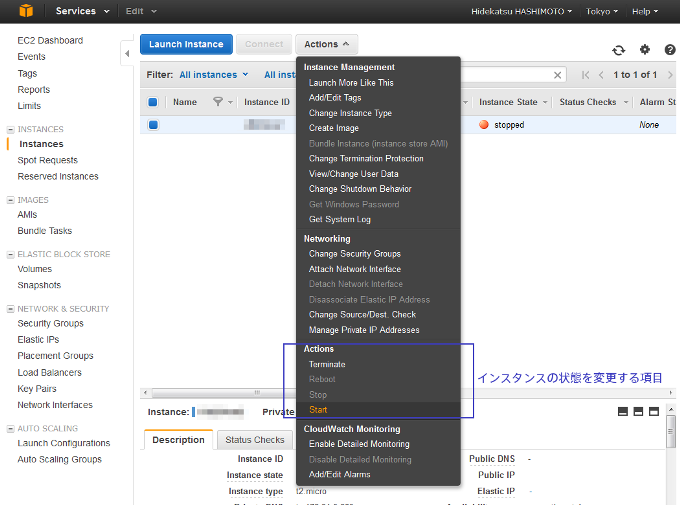
Task: Open Volumes in sidebar
Action: coord(35,269)
